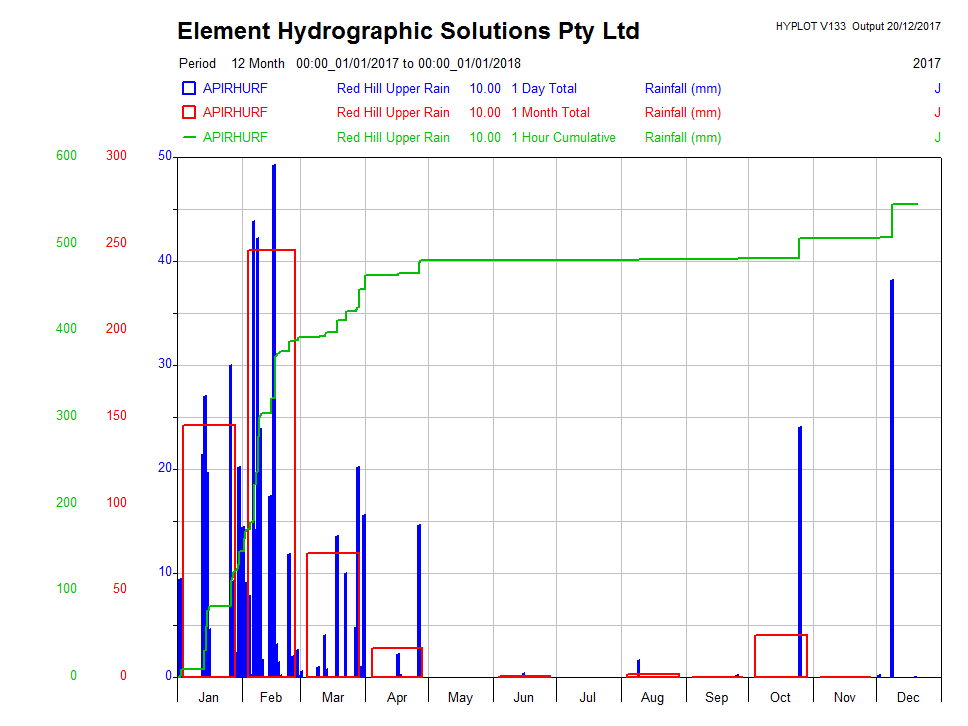
Task: Click the 'Jan' label on the x-axis
Action: coord(209,697)
